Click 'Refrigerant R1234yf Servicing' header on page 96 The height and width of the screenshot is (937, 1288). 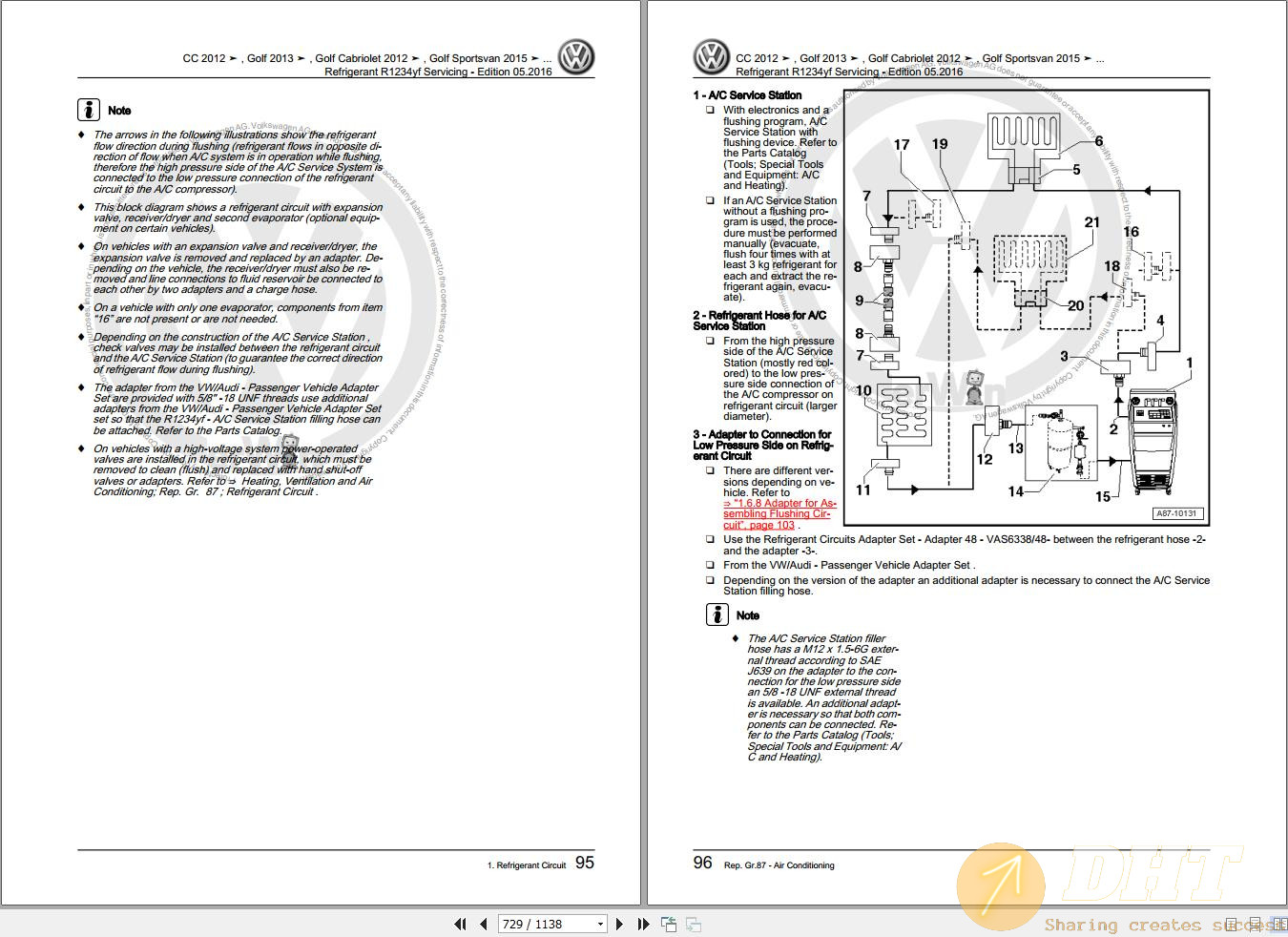849,72
